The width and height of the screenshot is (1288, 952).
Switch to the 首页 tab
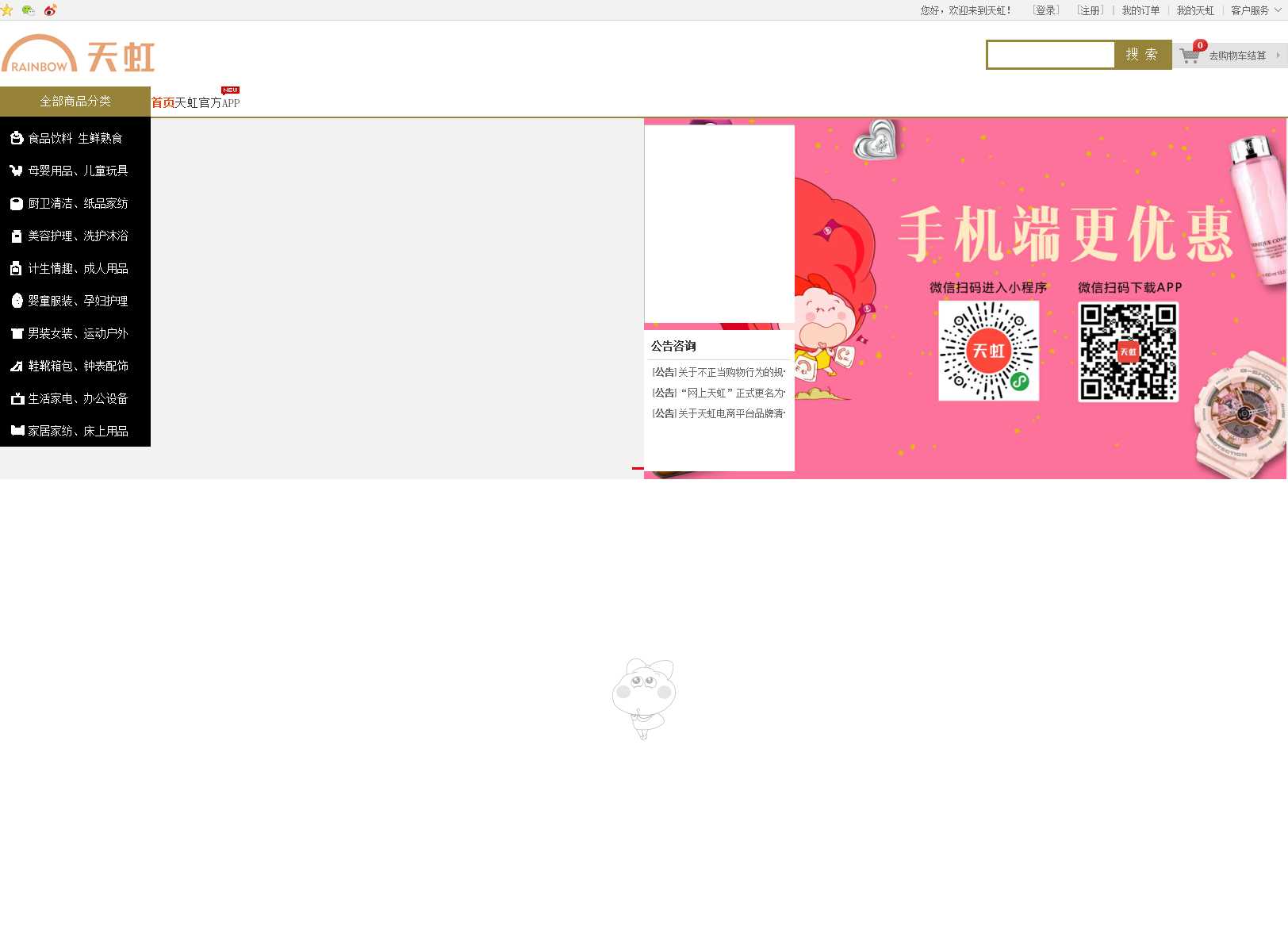pos(163,103)
